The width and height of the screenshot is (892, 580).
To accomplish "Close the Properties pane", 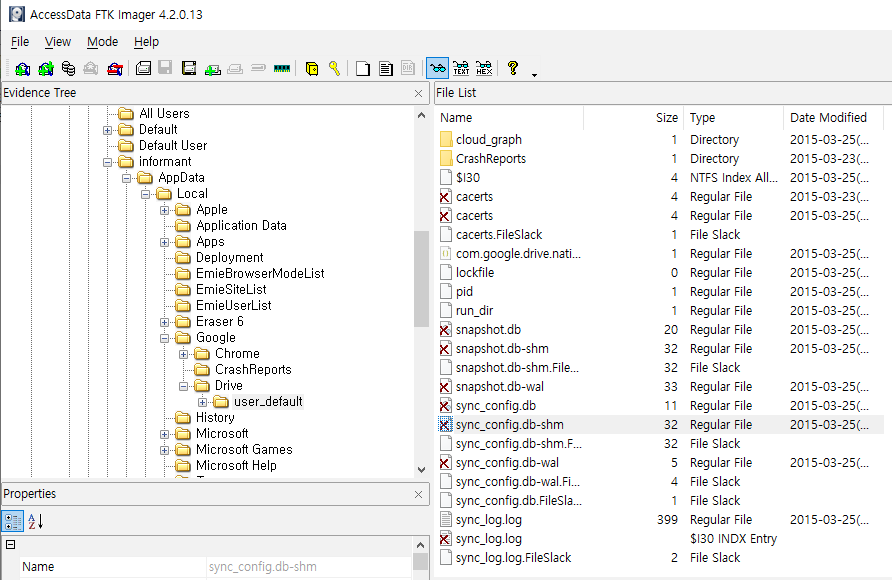I will coord(419,495).
